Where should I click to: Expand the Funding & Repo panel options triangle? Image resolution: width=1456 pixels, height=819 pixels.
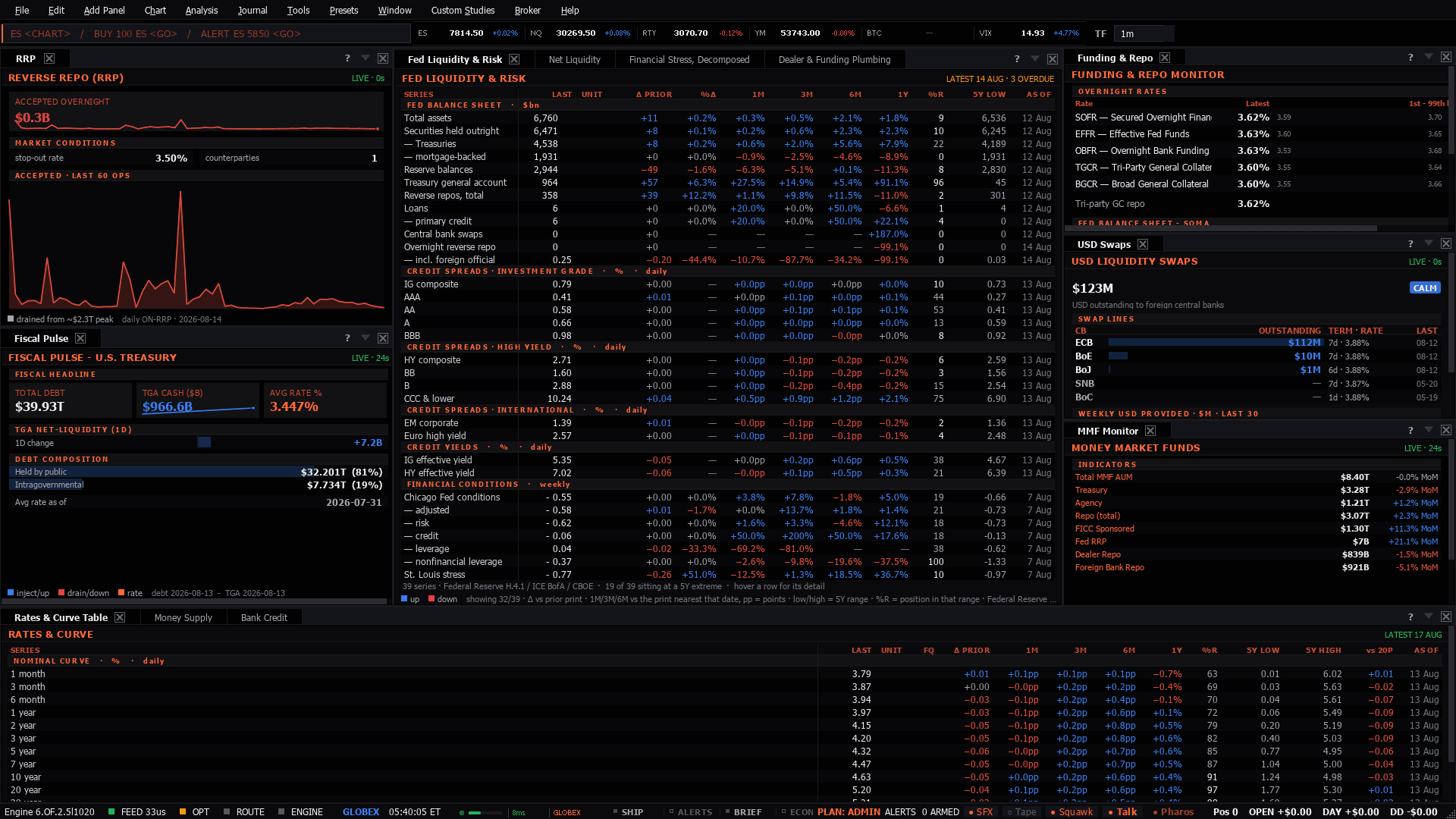click(1429, 58)
